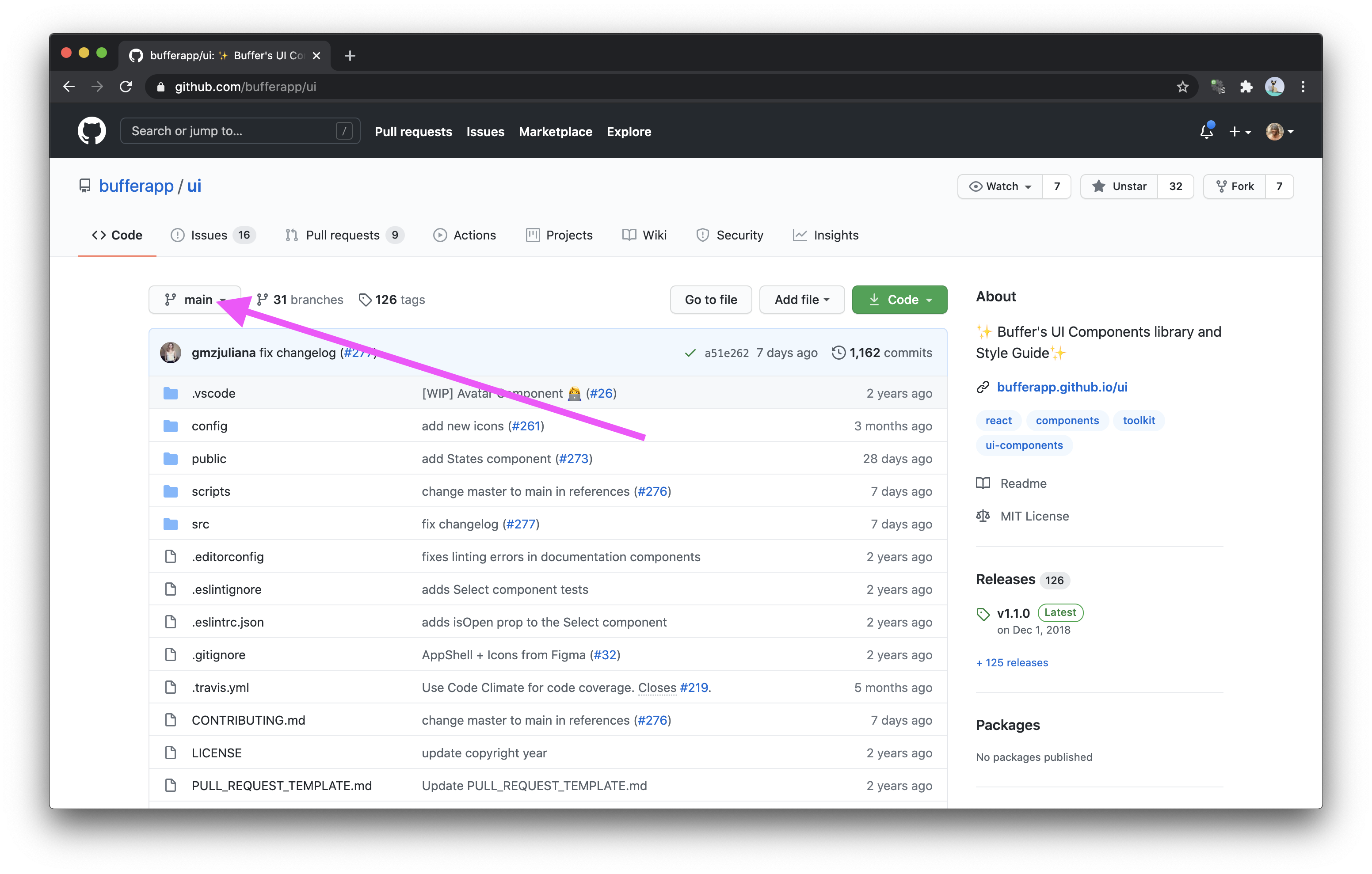The image size is (1372, 874).
Task: Open the Add file dropdown
Action: pos(801,299)
